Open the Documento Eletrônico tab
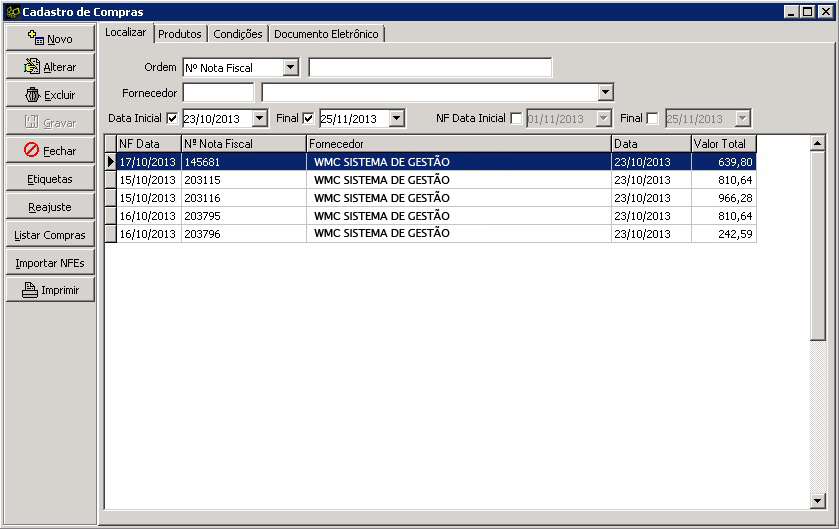The height and width of the screenshot is (529, 839). 326,34
